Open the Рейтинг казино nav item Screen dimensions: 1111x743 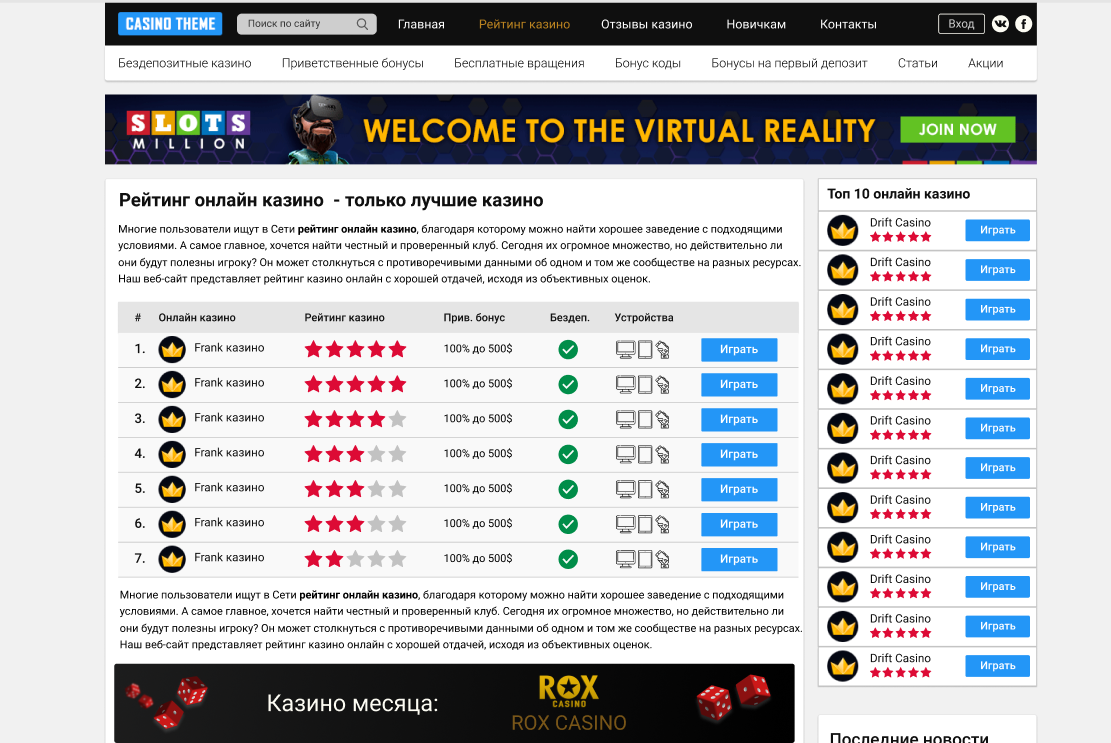[x=524, y=24]
